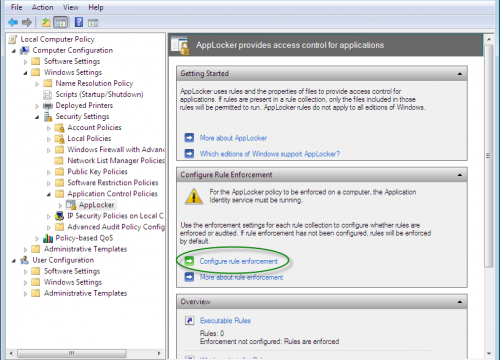Click arrow icon beside More about AppLocker
Viewport: 500px width, 360px height.
[189, 138]
